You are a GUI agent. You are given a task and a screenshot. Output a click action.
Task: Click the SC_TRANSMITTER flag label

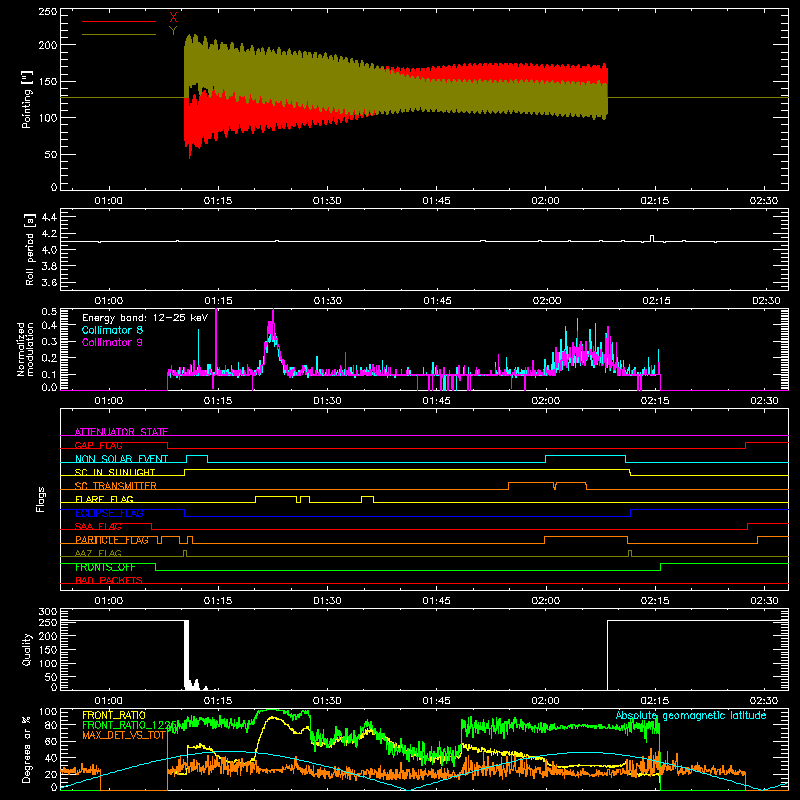point(116,486)
